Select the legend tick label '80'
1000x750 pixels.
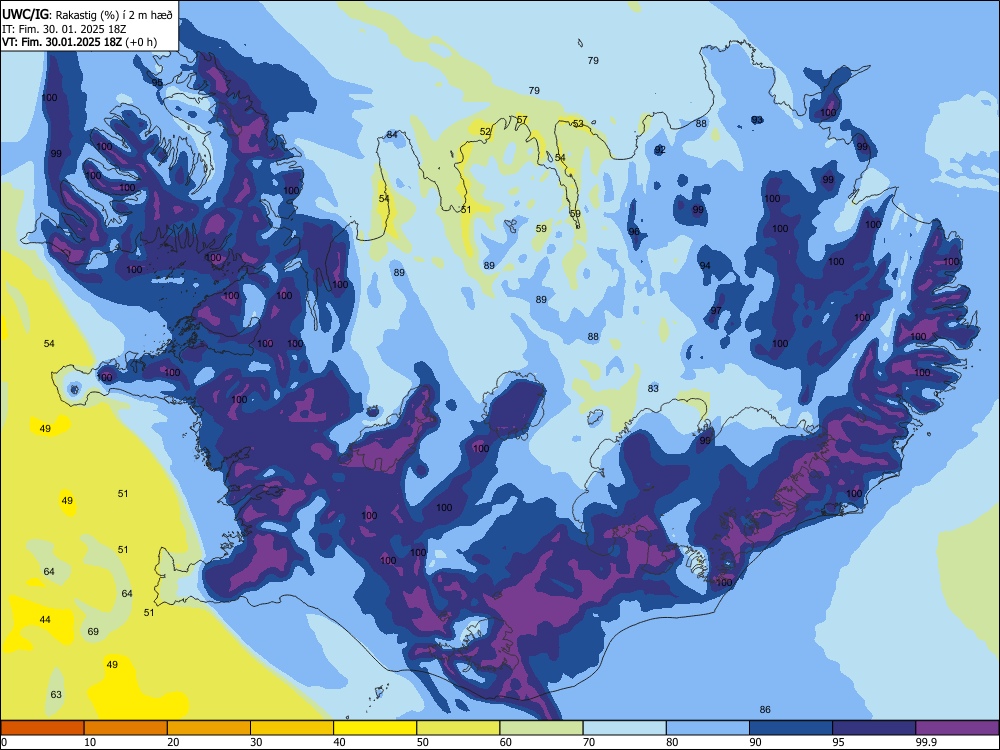tap(672, 742)
